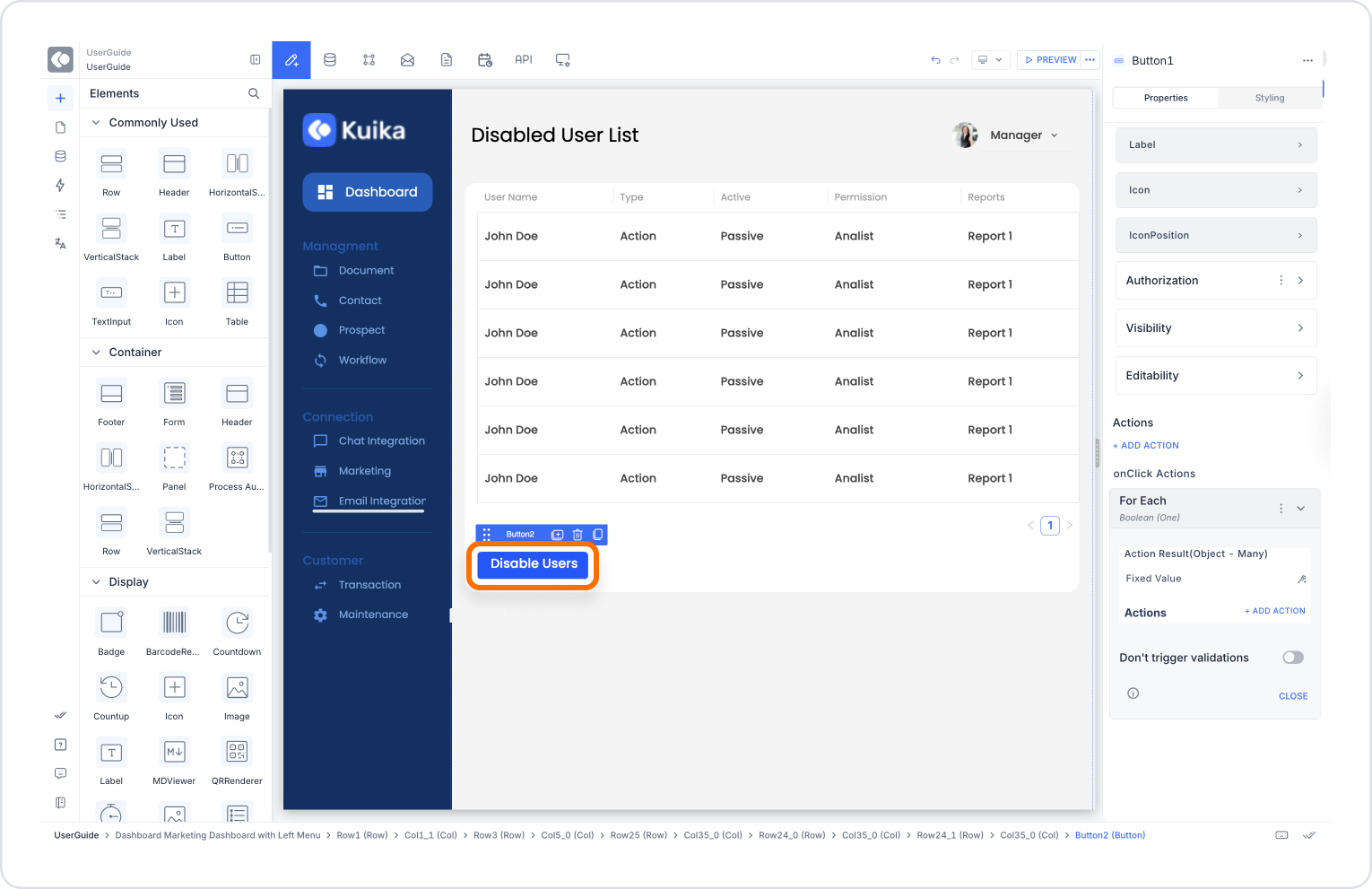The image size is (1372, 889).
Task: Open the document report icon in toolbar
Action: pos(447,60)
